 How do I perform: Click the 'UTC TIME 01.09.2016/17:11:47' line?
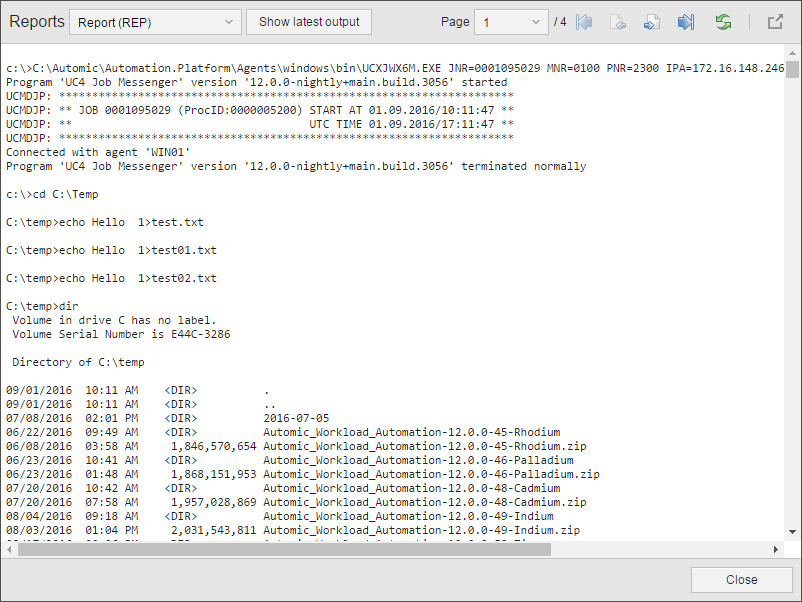click(x=260, y=124)
